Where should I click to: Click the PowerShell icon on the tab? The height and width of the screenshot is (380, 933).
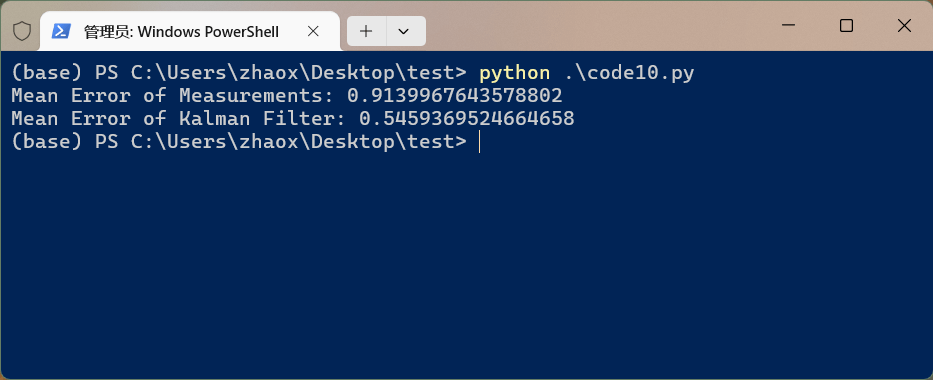point(61,31)
